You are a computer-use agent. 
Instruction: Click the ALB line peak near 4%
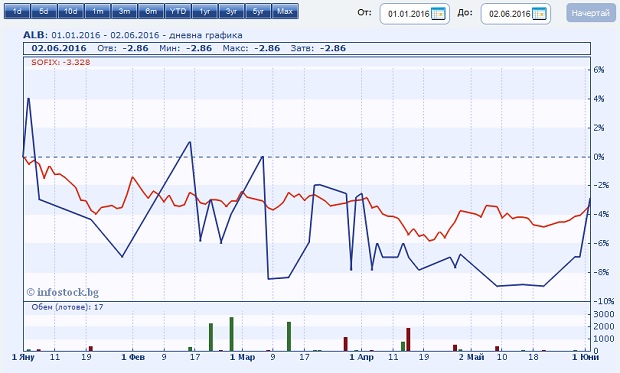click(28, 98)
